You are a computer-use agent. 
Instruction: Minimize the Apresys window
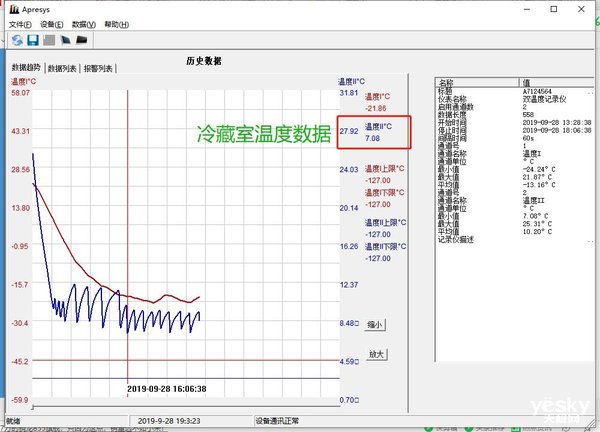coord(527,9)
